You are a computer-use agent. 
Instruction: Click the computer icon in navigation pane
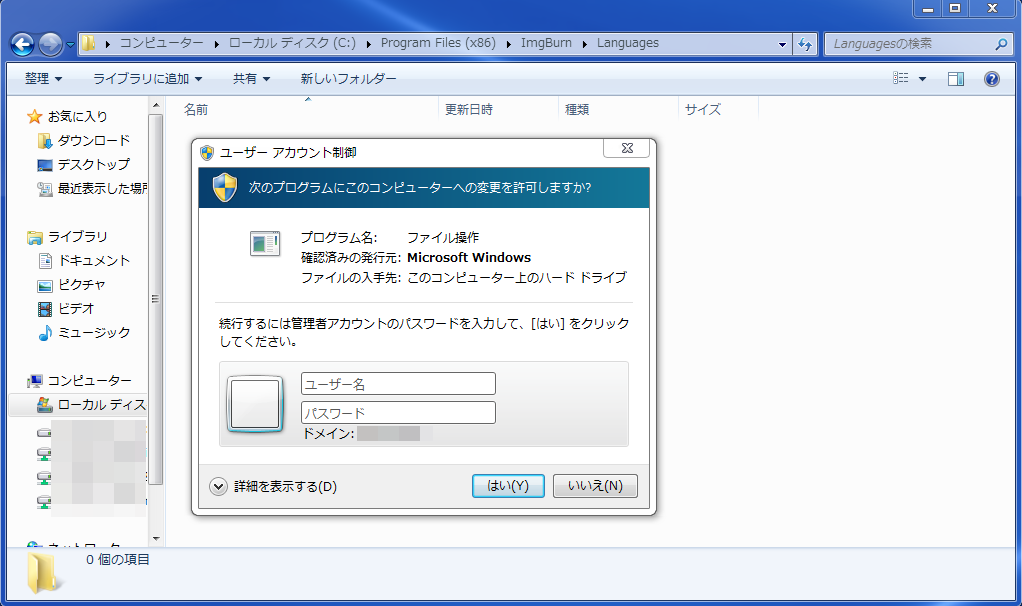[35, 381]
